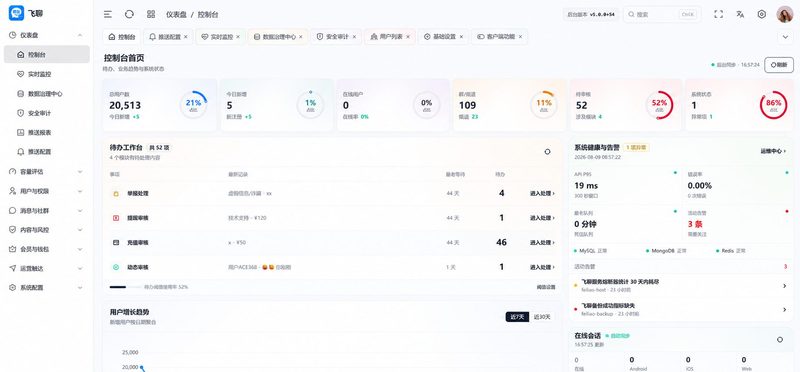Close the 基础设置 tab
Viewport: 800px width, 372px height.
pyautogui.click(x=461, y=37)
